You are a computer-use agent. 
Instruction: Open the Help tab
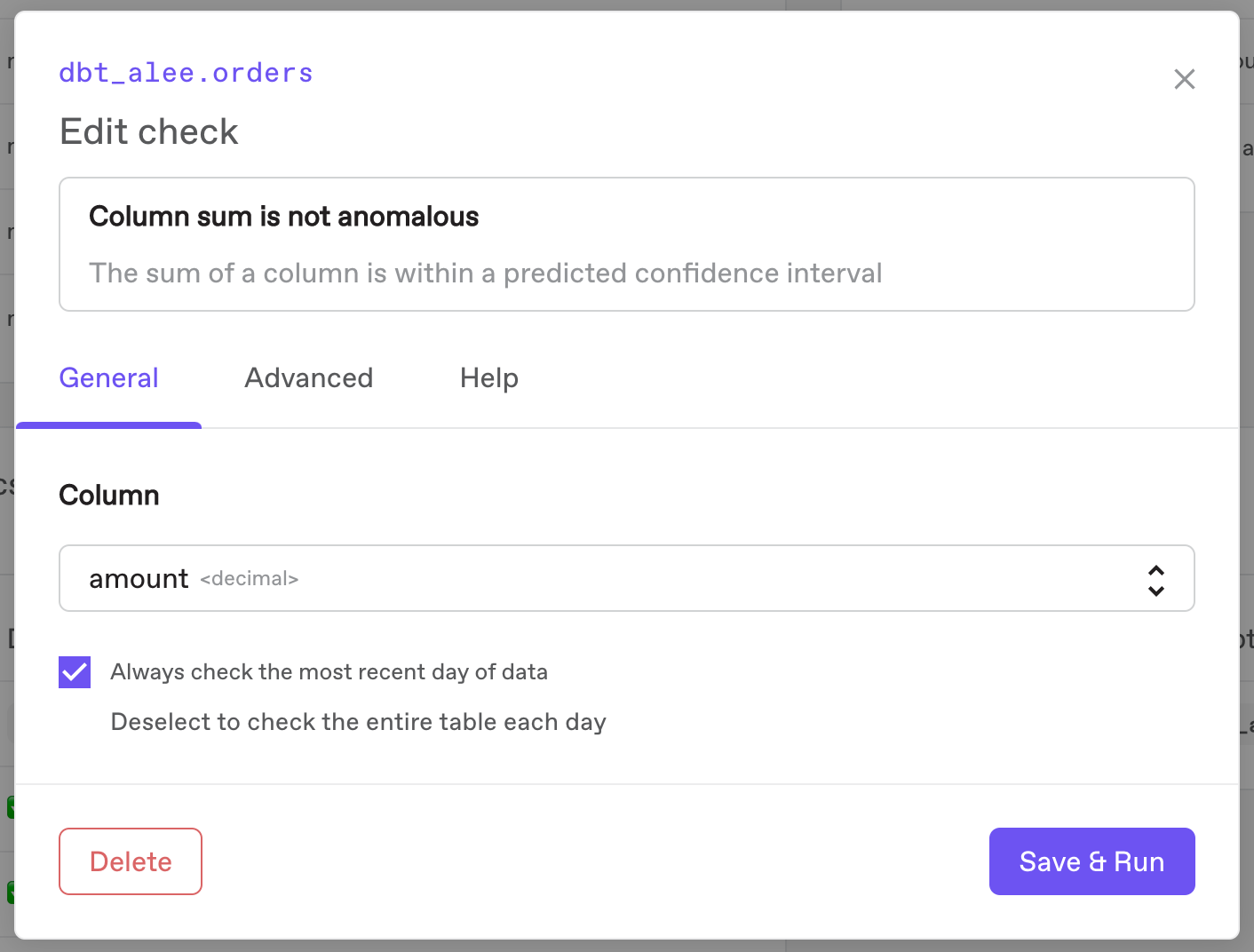(x=488, y=377)
